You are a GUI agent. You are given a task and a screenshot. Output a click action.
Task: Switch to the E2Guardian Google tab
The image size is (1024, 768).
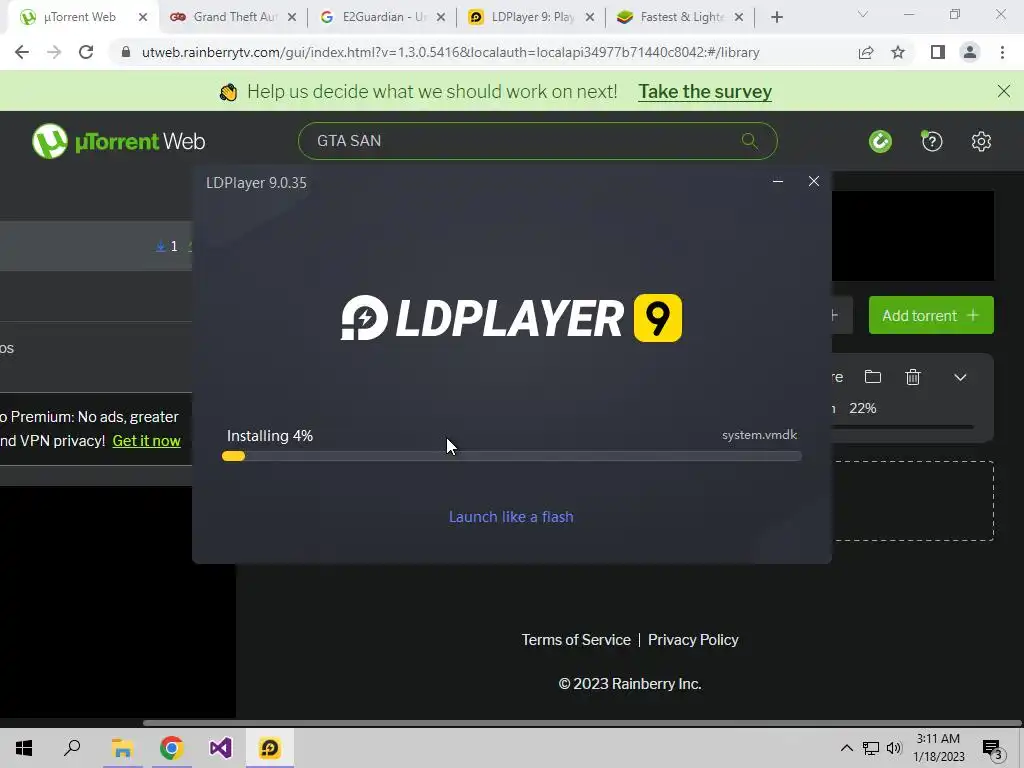click(384, 17)
